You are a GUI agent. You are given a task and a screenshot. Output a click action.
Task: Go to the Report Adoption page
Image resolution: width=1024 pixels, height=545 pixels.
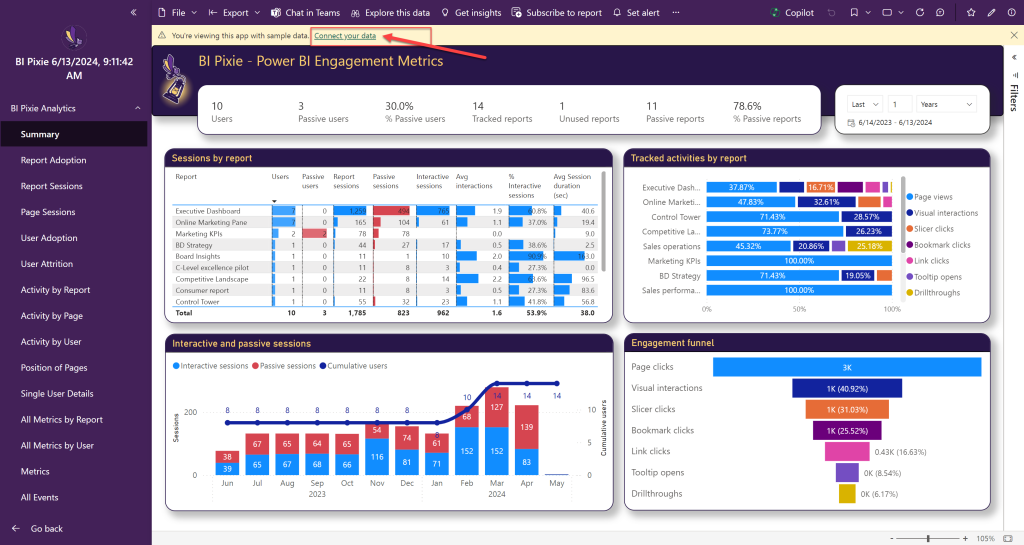(53, 160)
